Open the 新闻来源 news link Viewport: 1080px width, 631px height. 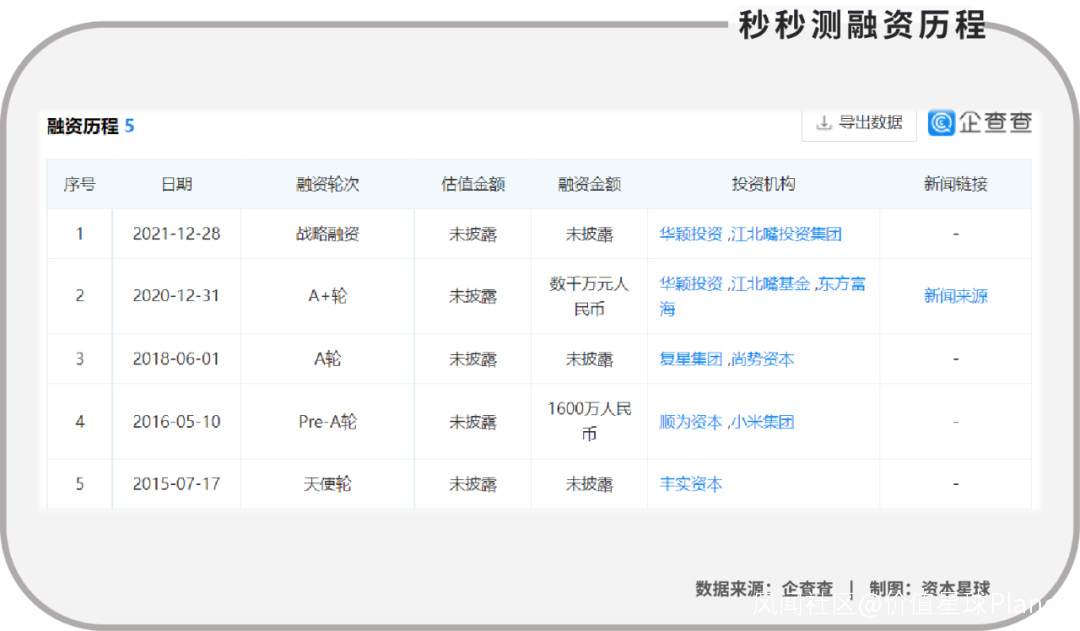coord(955,296)
